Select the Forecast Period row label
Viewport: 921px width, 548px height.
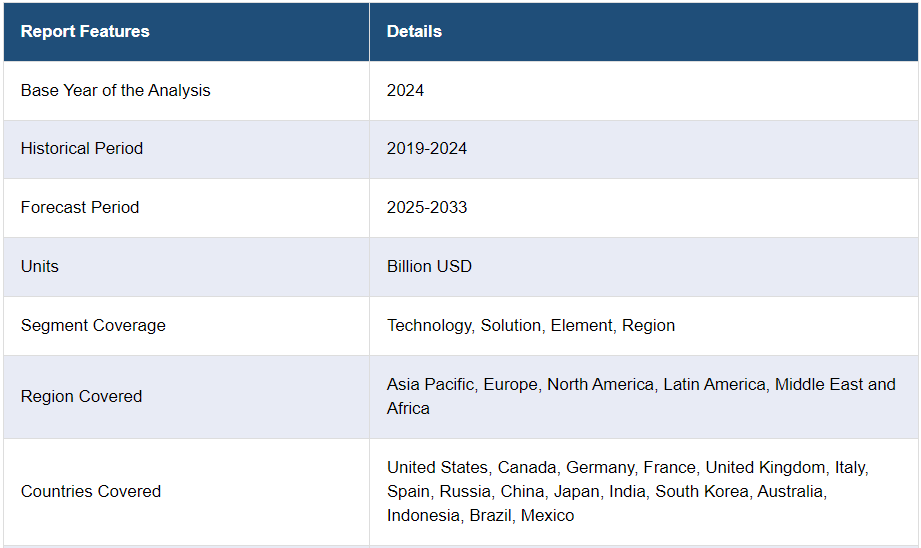point(80,207)
